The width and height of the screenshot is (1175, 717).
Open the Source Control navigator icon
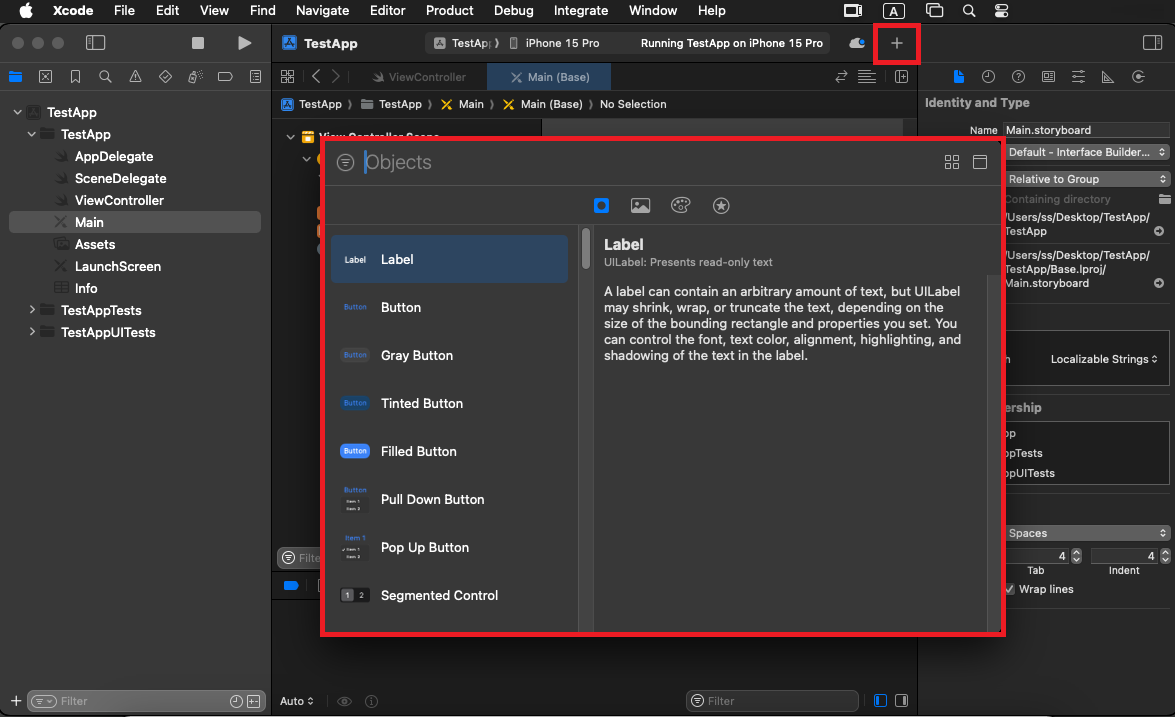(x=46, y=76)
